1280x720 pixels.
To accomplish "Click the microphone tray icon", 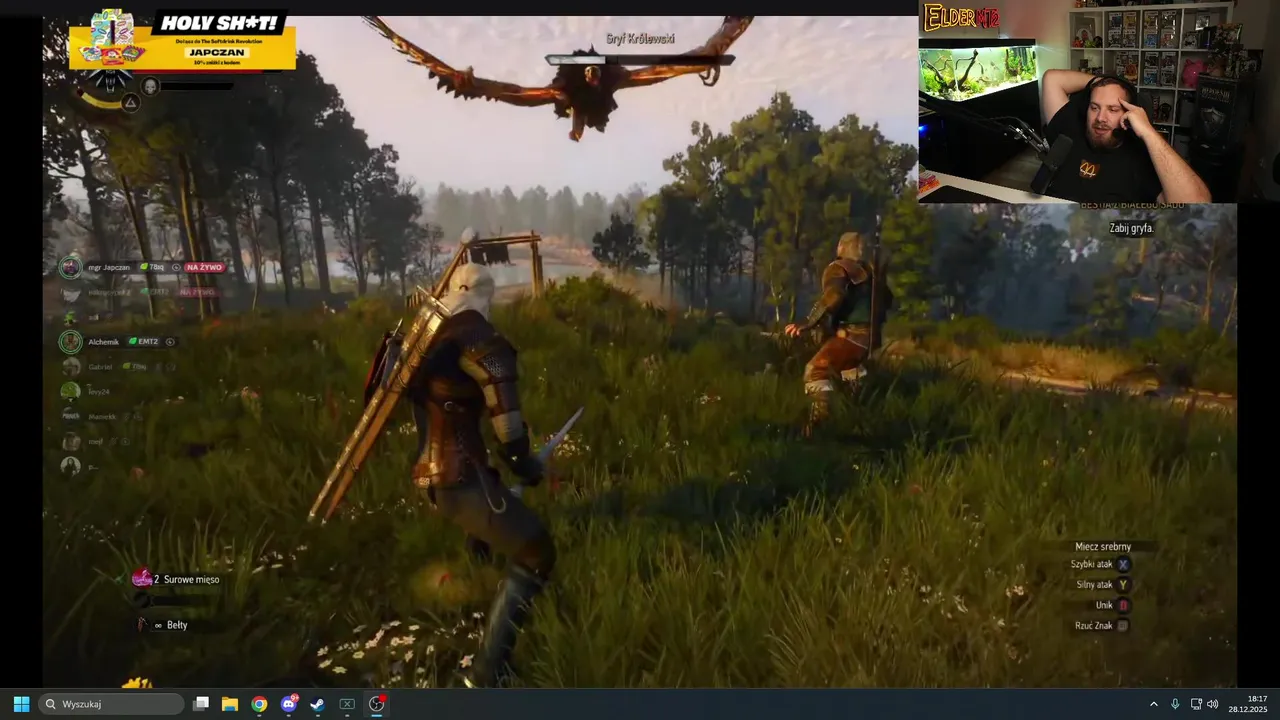I will (1175, 704).
